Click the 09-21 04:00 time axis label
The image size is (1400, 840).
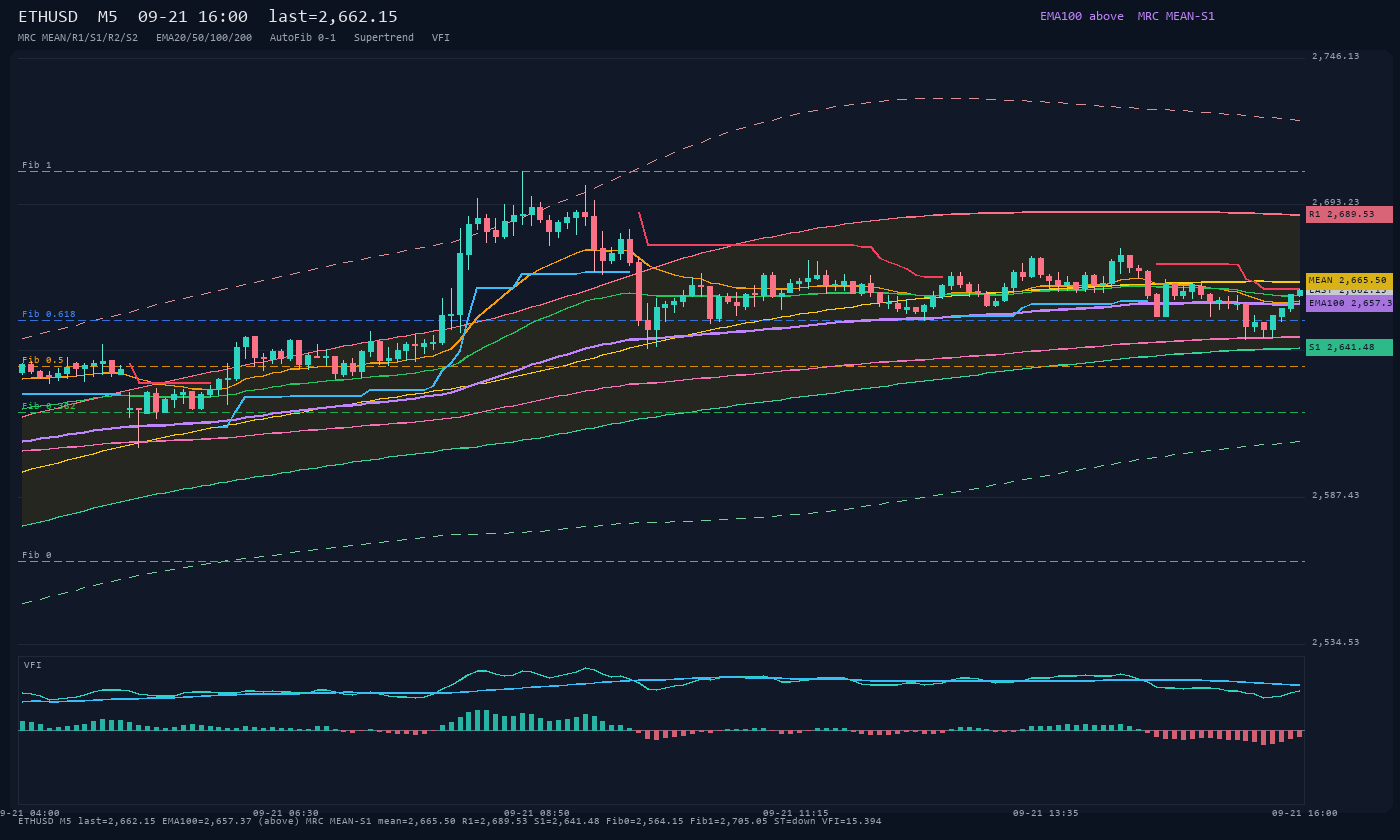(30, 813)
